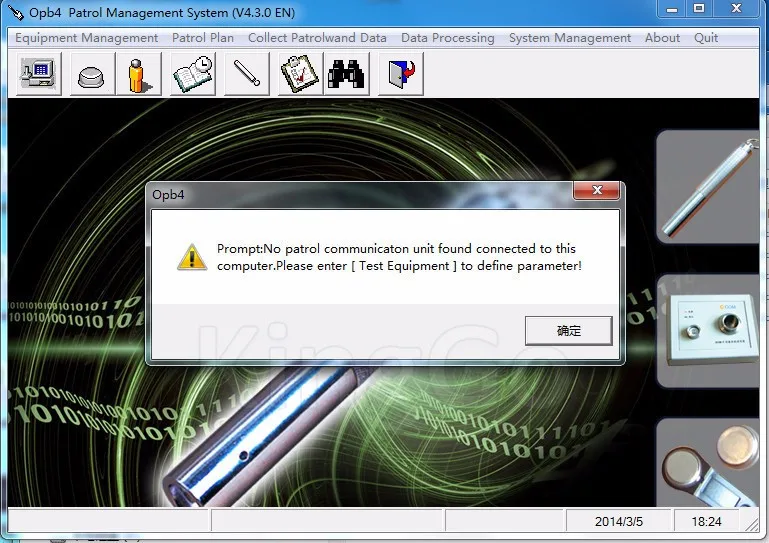
Task: Click the checkpoint button toolbar icon
Action: click(x=93, y=74)
